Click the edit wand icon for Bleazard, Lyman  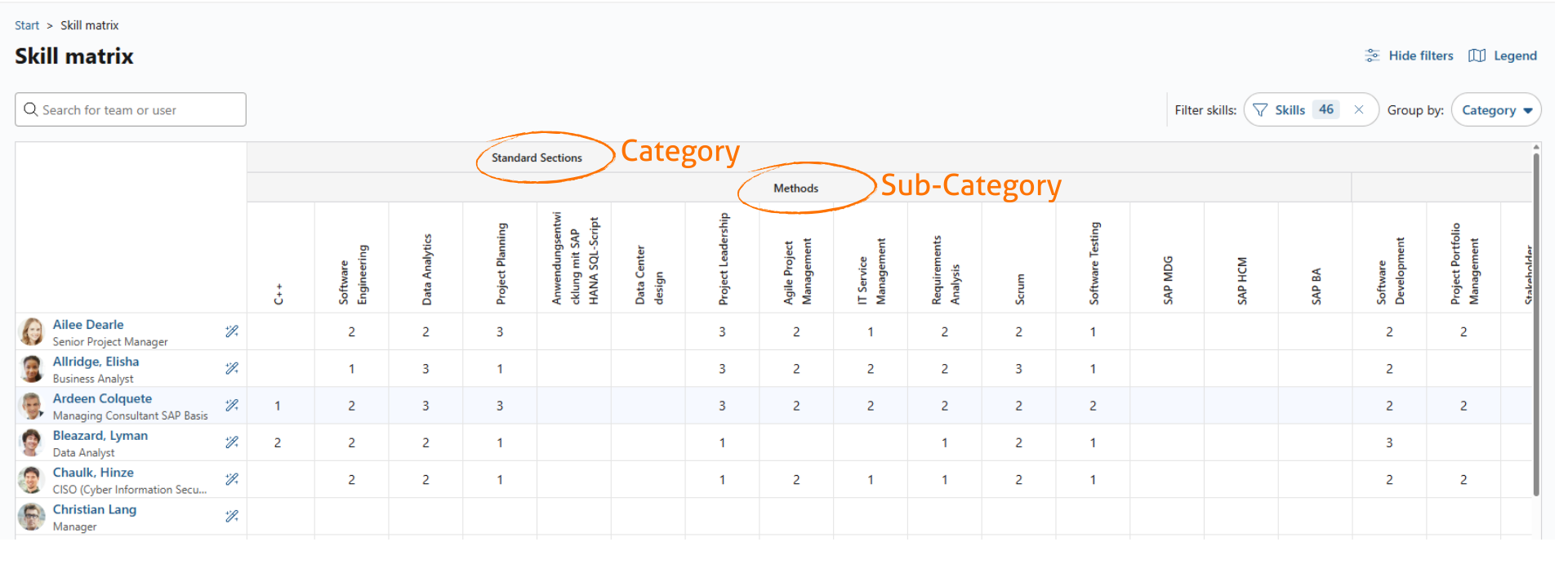click(x=232, y=442)
